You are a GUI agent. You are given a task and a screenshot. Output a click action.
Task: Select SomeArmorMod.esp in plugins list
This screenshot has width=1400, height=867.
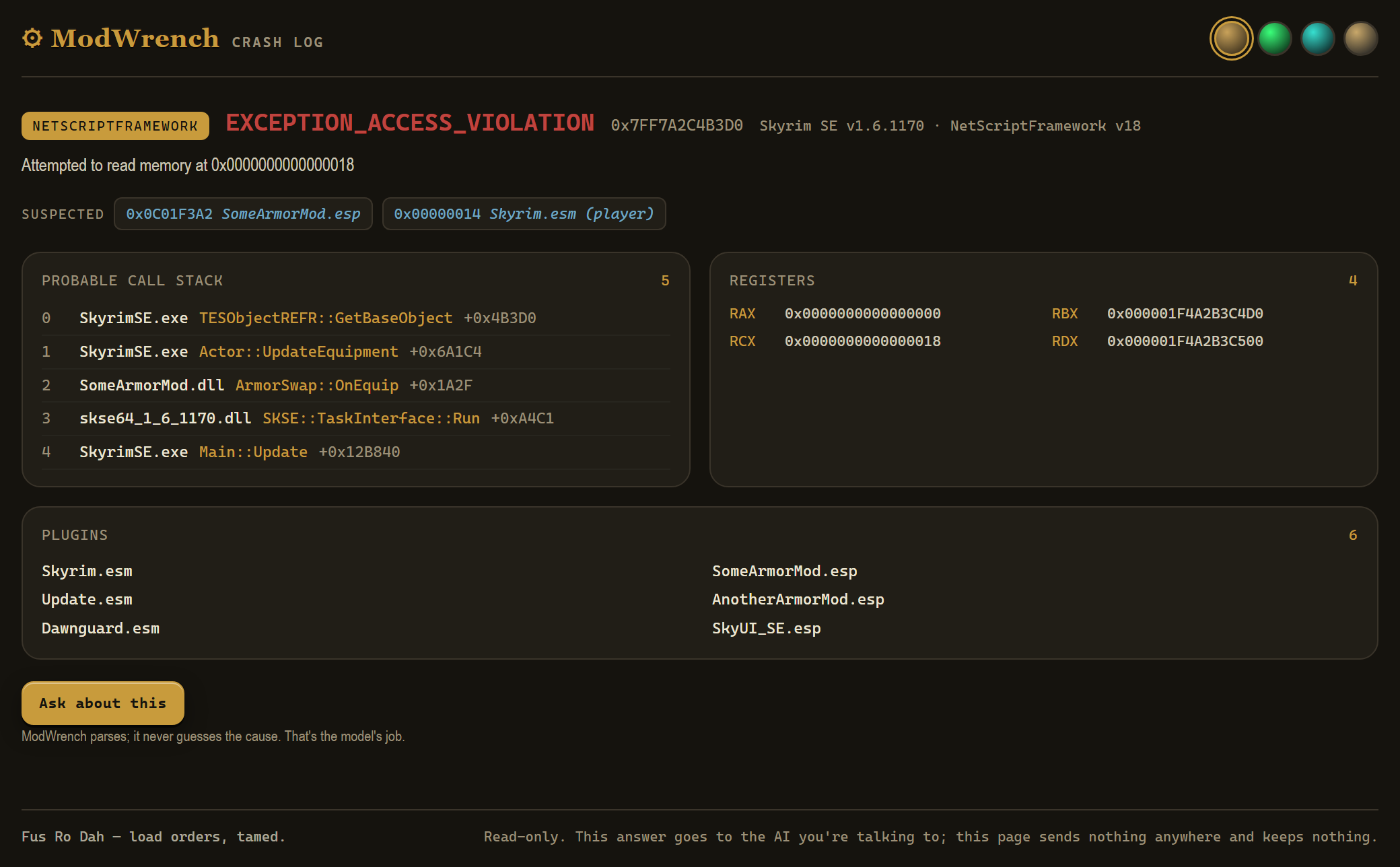(x=785, y=571)
